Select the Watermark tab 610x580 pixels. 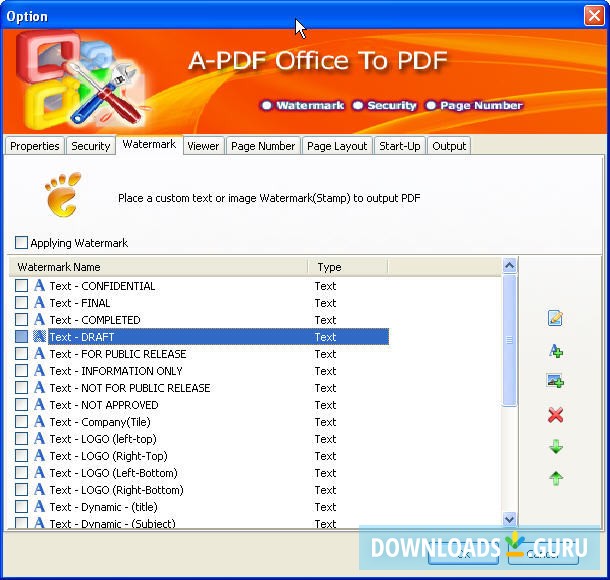(x=149, y=144)
